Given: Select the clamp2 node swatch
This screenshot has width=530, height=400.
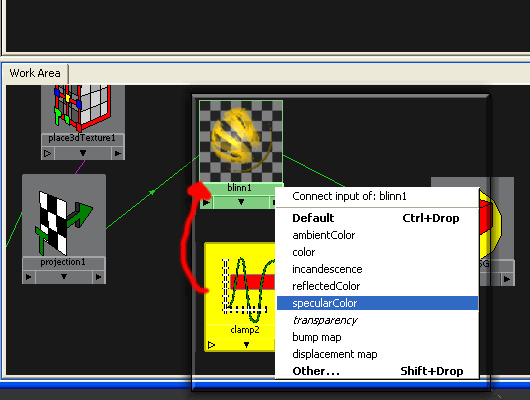Looking at the screenshot, I should coord(241,283).
